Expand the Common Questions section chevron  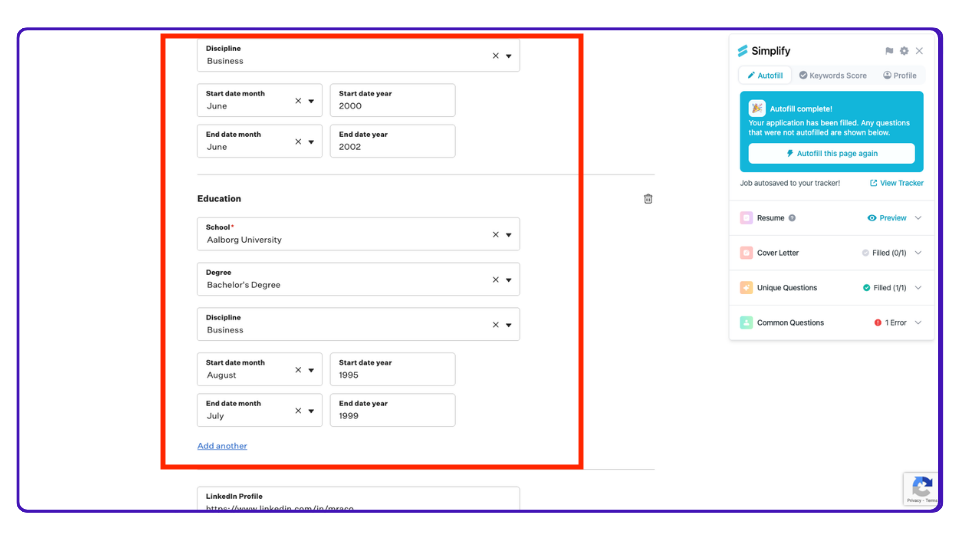(x=918, y=323)
